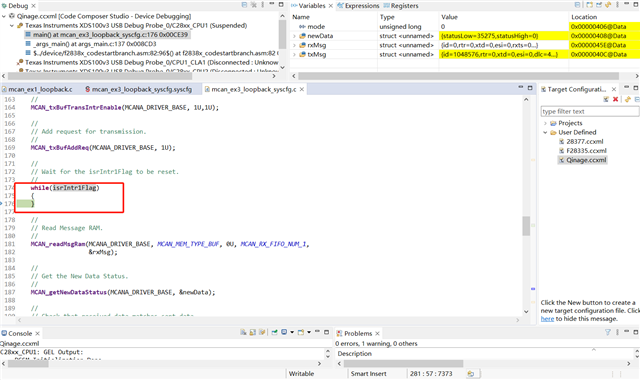This screenshot has width=640, height=380.
Task: Switch to Expressions tab
Action: pos(358,6)
